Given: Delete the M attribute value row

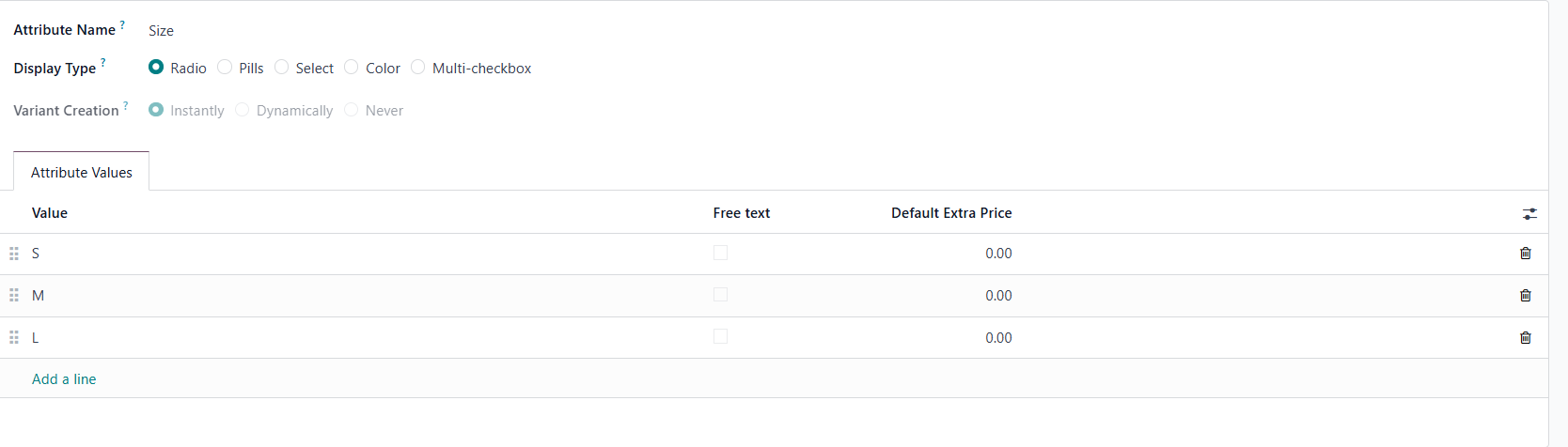Looking at the screenshot, I should coord(1525,296).
